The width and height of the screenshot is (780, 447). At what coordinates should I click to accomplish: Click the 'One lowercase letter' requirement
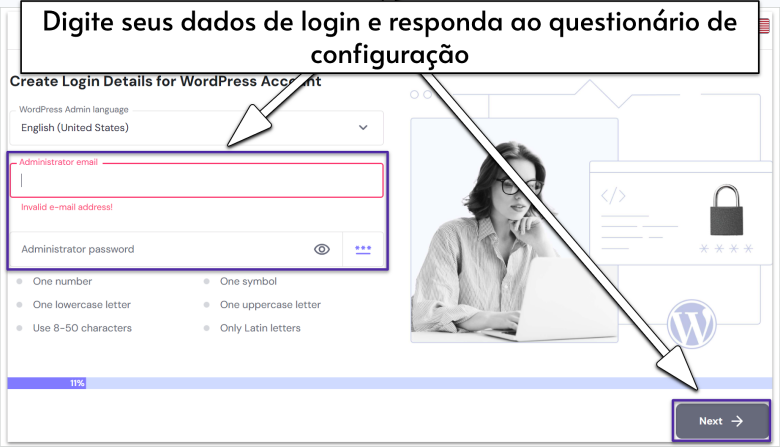(82, 305)
